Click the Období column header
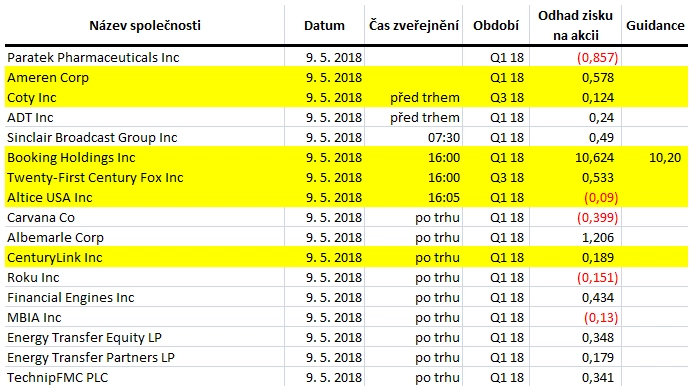The image size is (693, 392). [496, 25]
